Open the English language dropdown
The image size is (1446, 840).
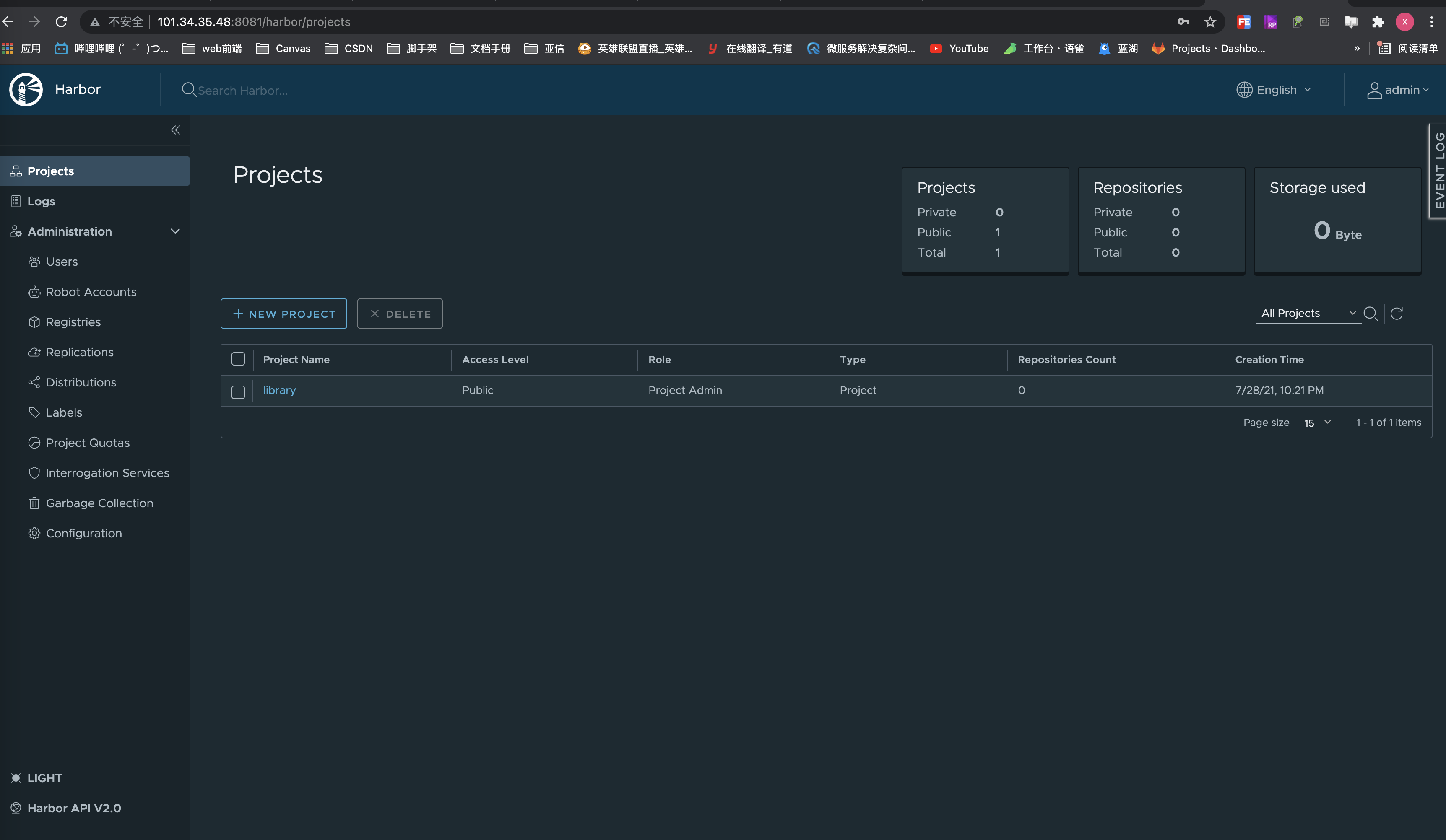1274,90
